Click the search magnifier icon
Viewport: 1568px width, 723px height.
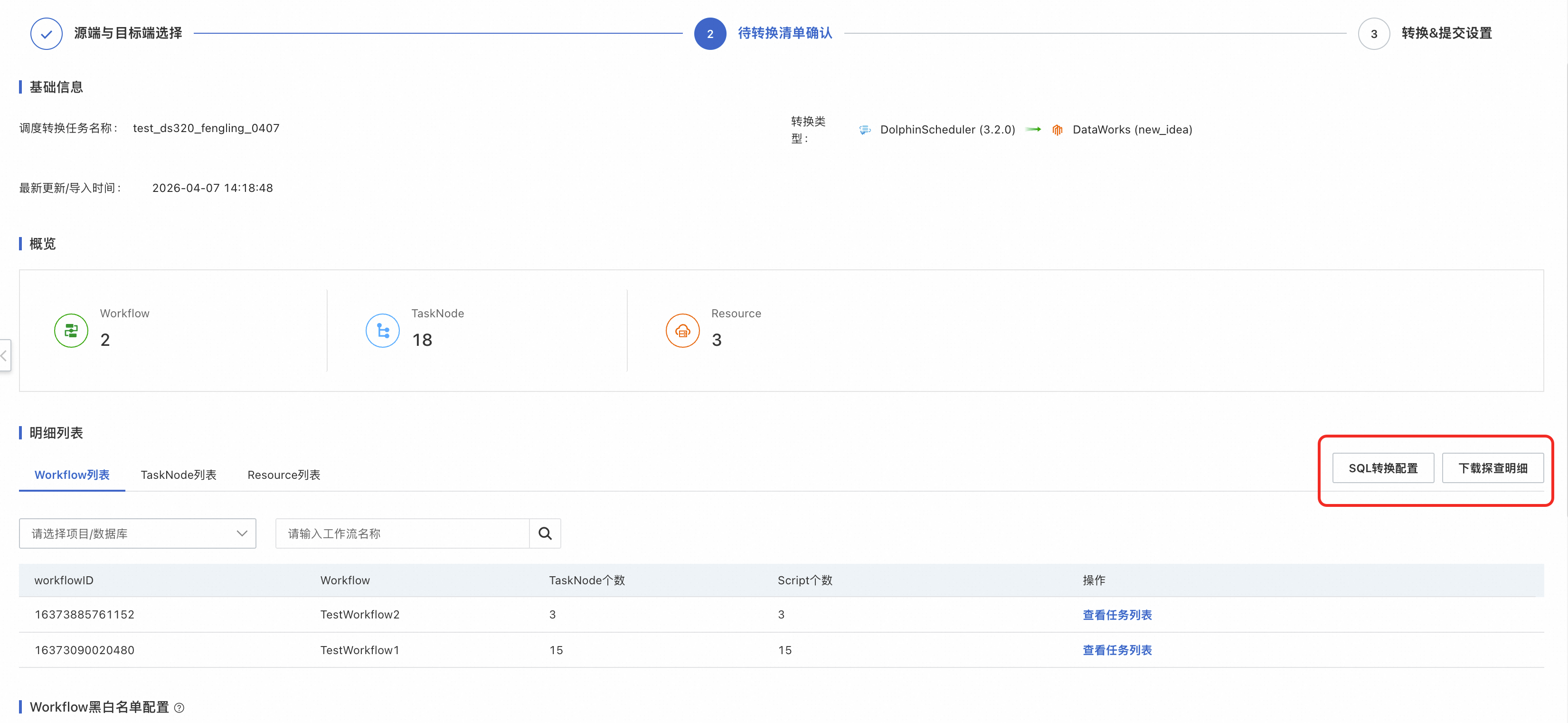coord(545,533)
